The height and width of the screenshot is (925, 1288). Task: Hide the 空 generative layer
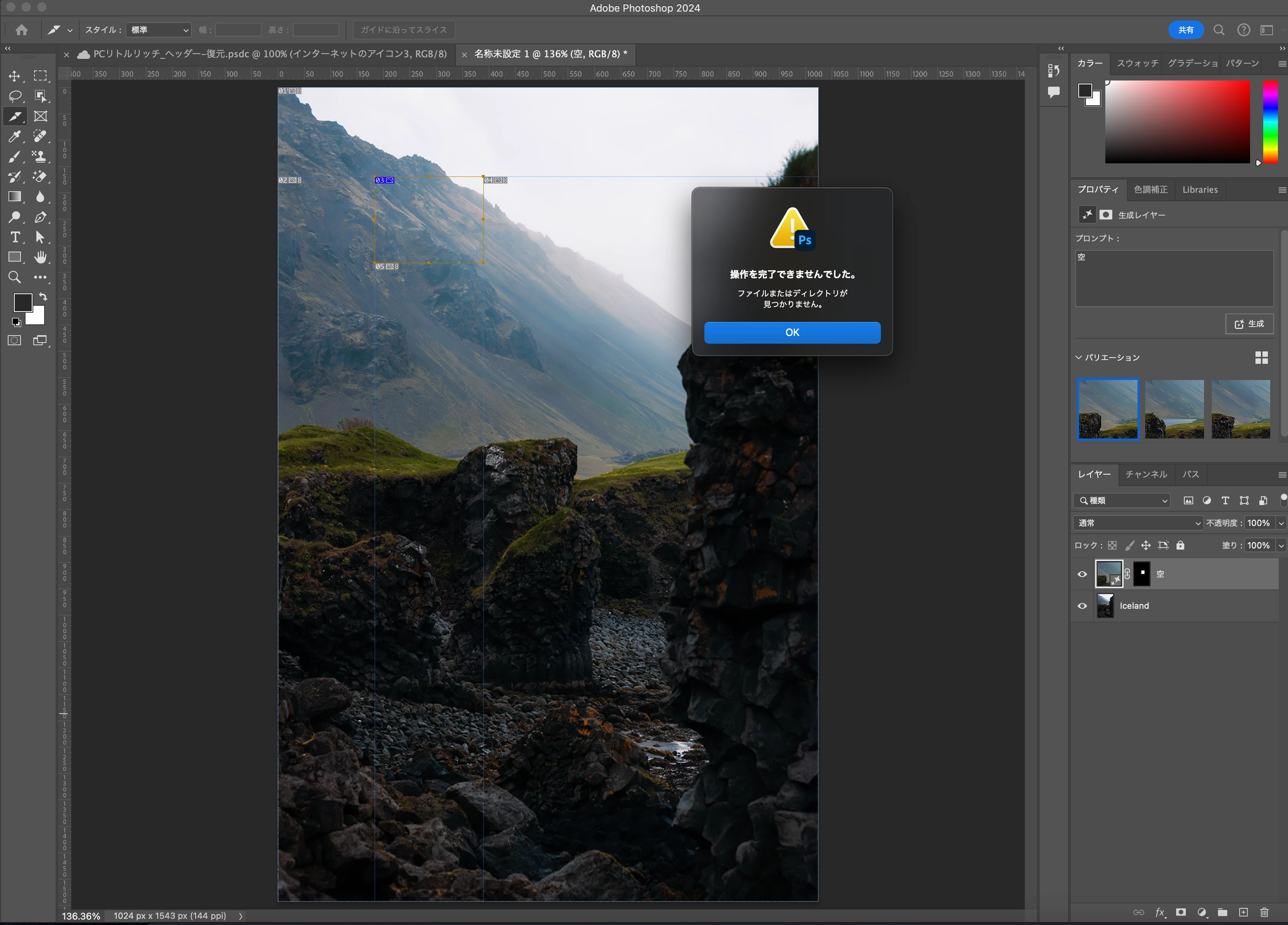pyautogui.click(x=1082, y=574)
